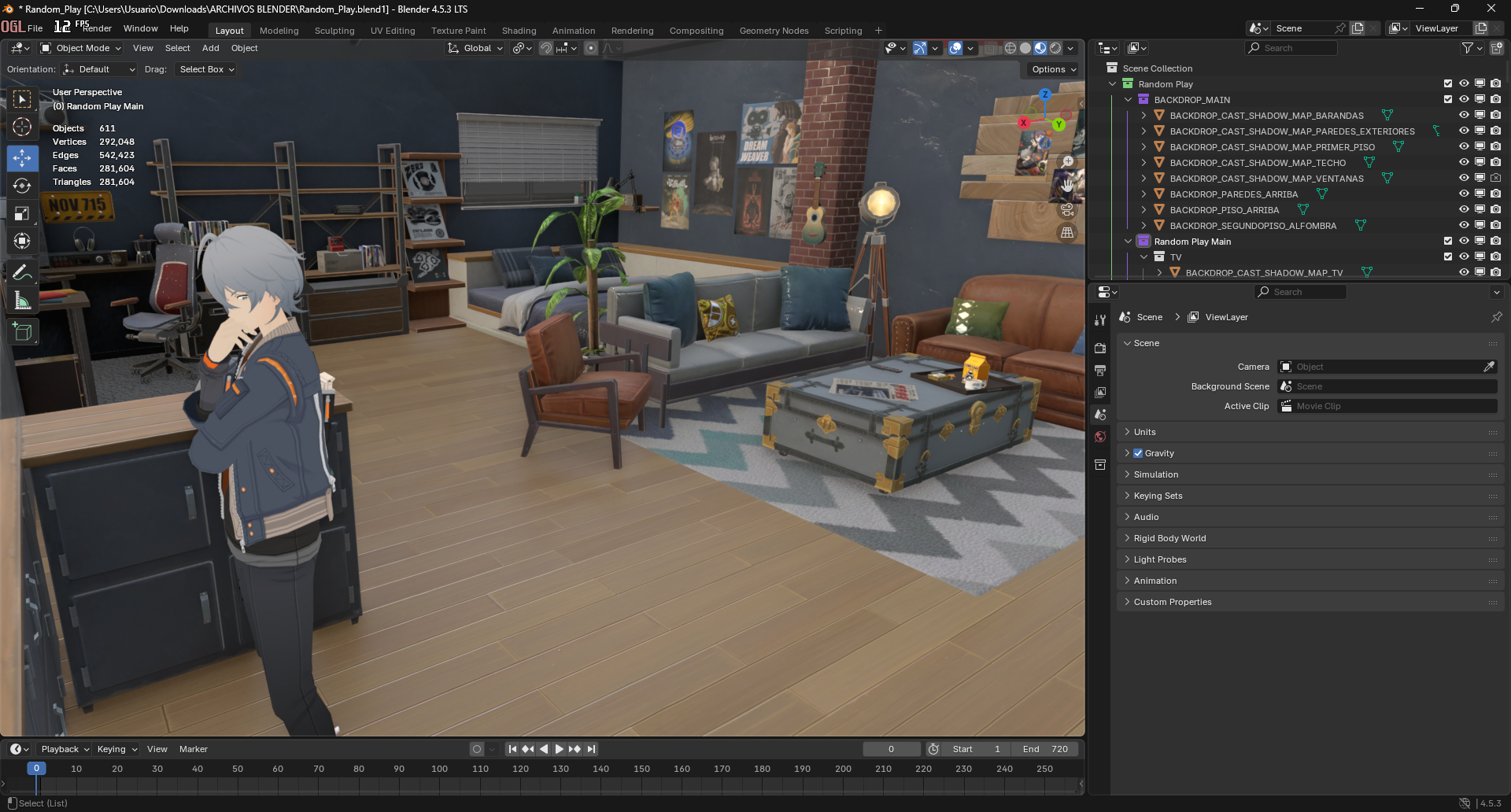Toggle camera view in the viewport

point(1067,210)
